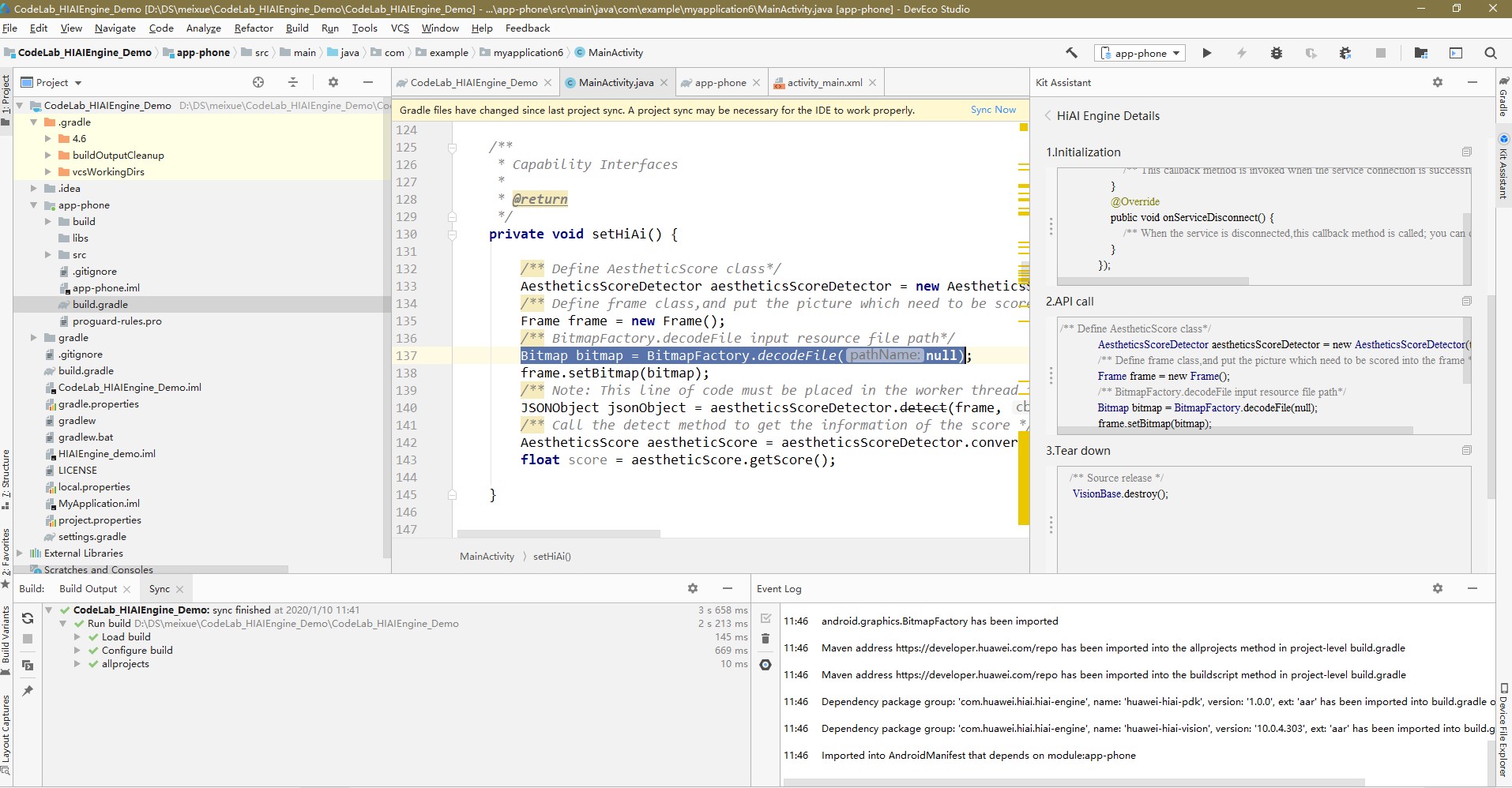Toggle fold marker at line 130

452,235
